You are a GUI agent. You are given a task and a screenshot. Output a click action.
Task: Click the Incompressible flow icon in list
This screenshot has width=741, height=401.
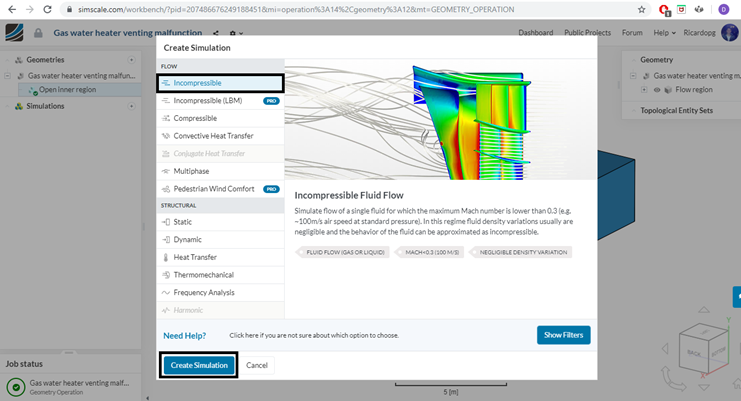click(x=165, y=83)
